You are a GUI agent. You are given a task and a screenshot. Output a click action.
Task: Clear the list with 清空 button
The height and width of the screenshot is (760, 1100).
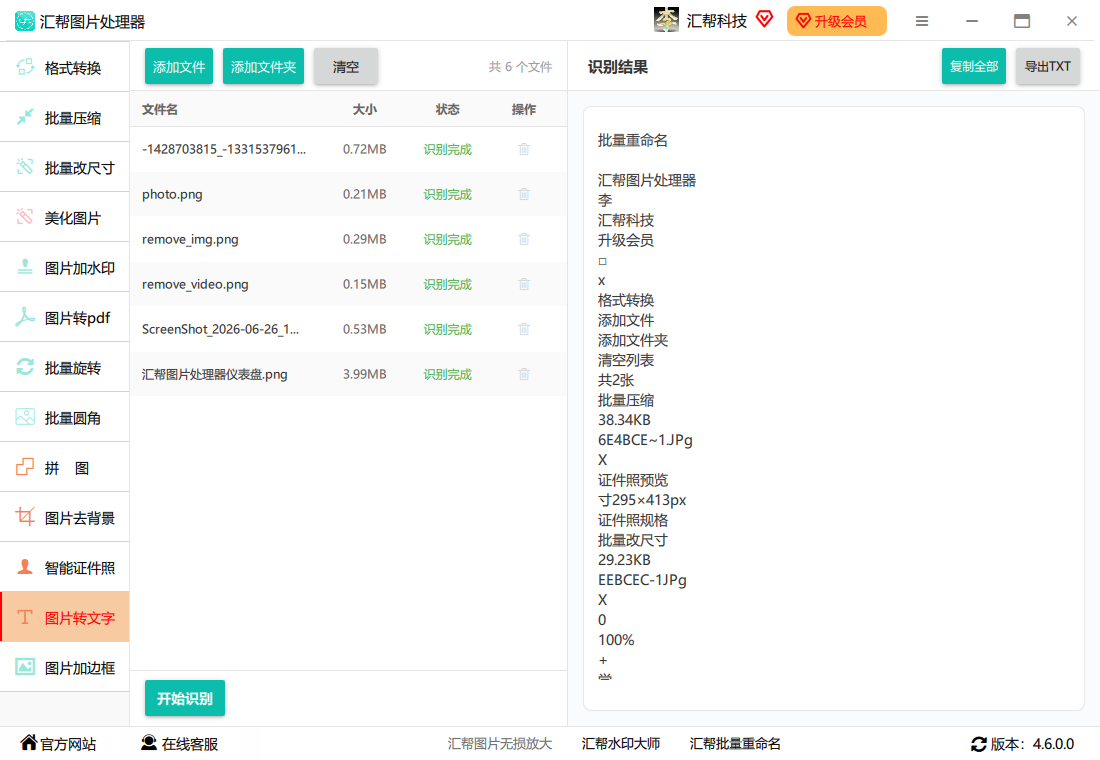(x=346, y=67)
